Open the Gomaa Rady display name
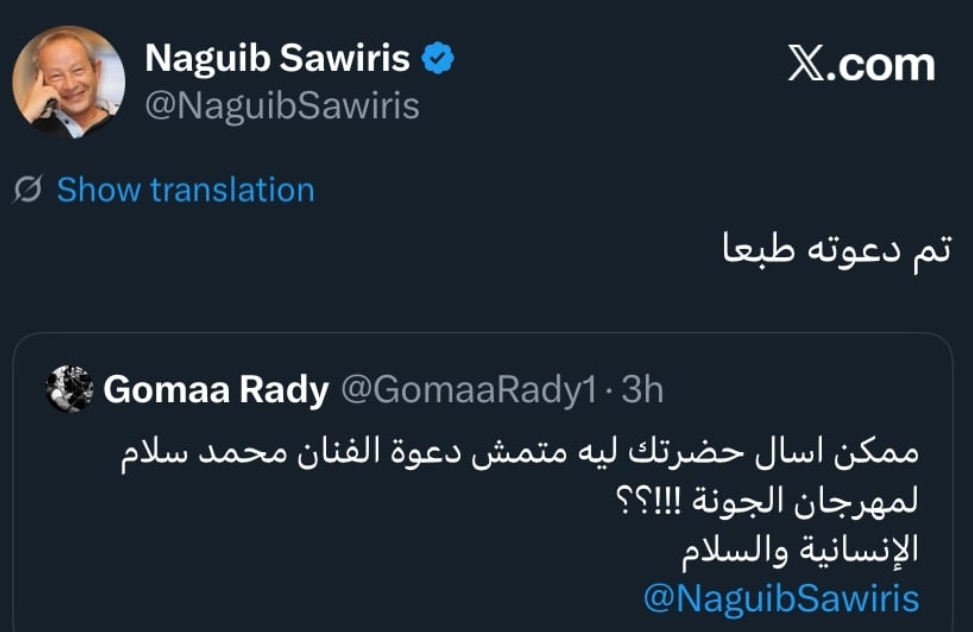Viewport: 973px width, 632px height. [216, 390]
